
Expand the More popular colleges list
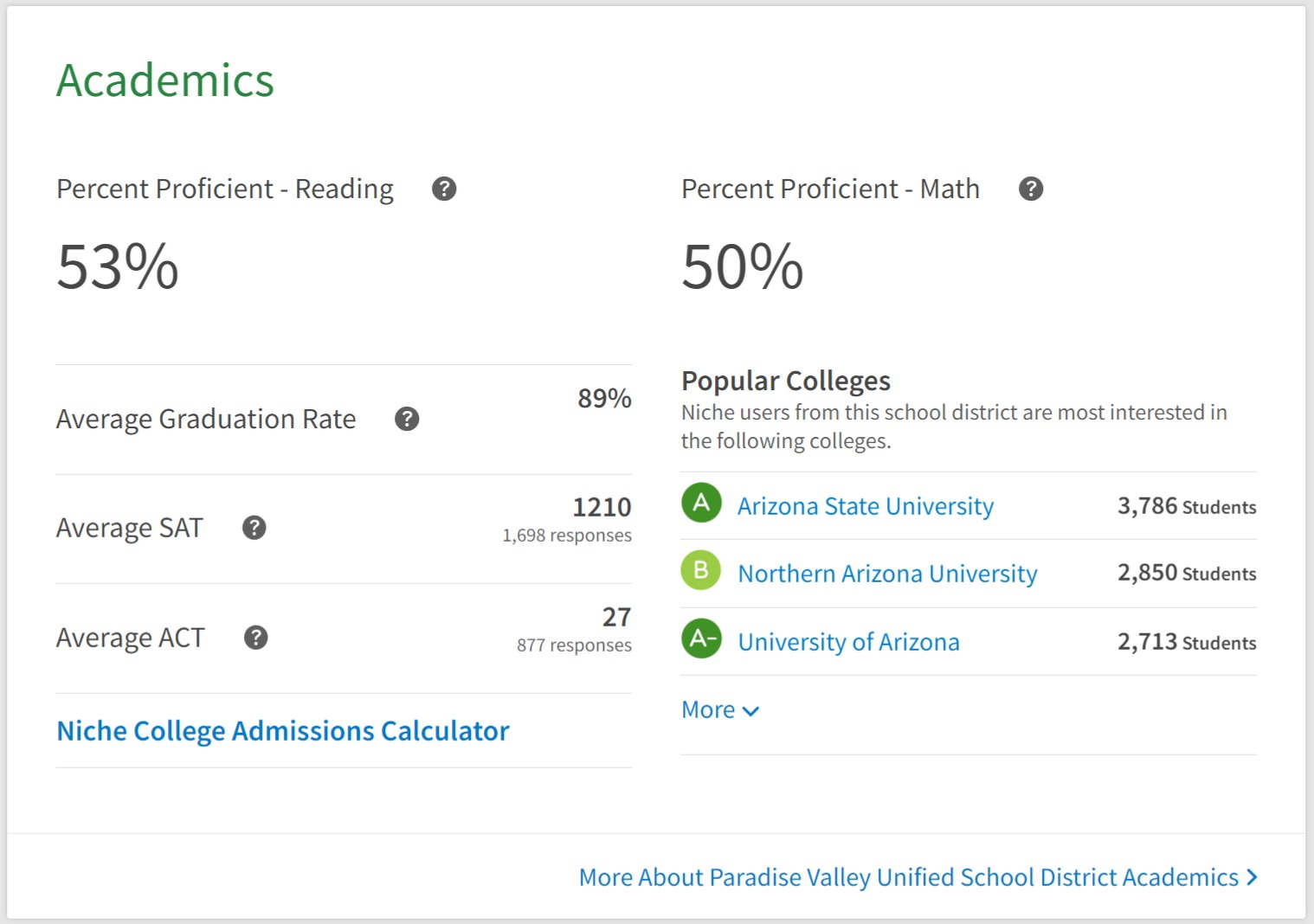[709, 710]
